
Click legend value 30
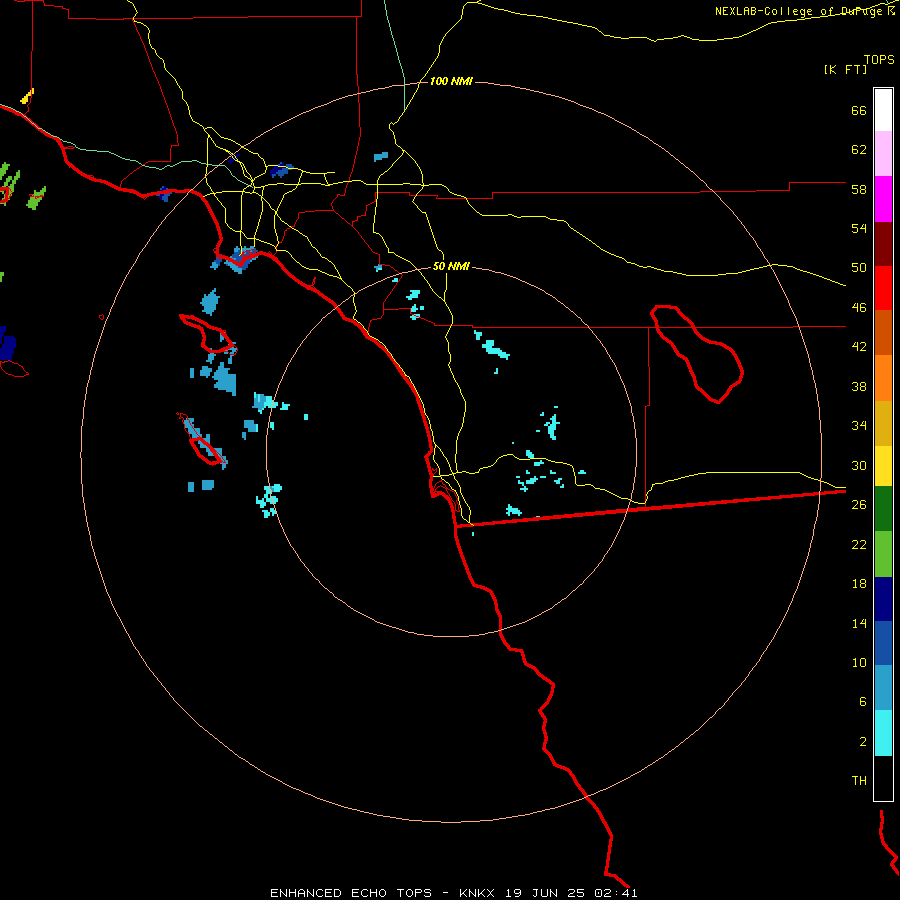click(859, 465)
